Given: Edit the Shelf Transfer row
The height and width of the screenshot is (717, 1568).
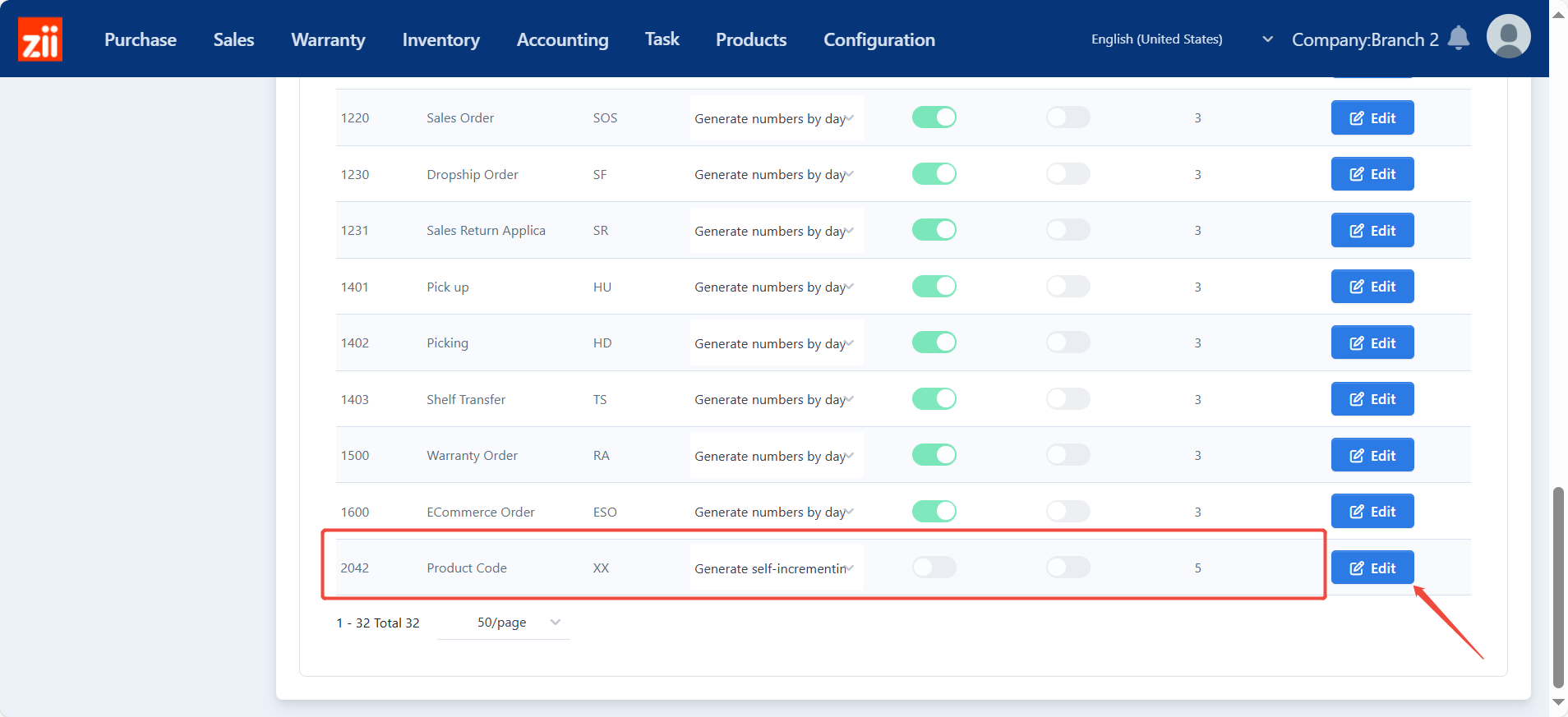Looking at the screenshot, I should (1372, 399).
